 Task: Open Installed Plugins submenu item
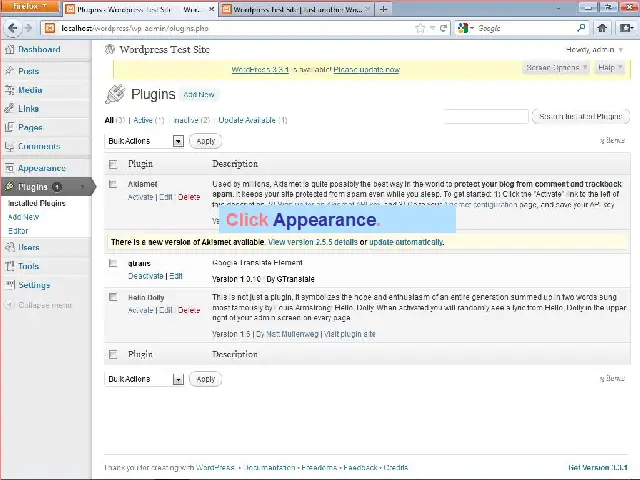tap(37, 203)
